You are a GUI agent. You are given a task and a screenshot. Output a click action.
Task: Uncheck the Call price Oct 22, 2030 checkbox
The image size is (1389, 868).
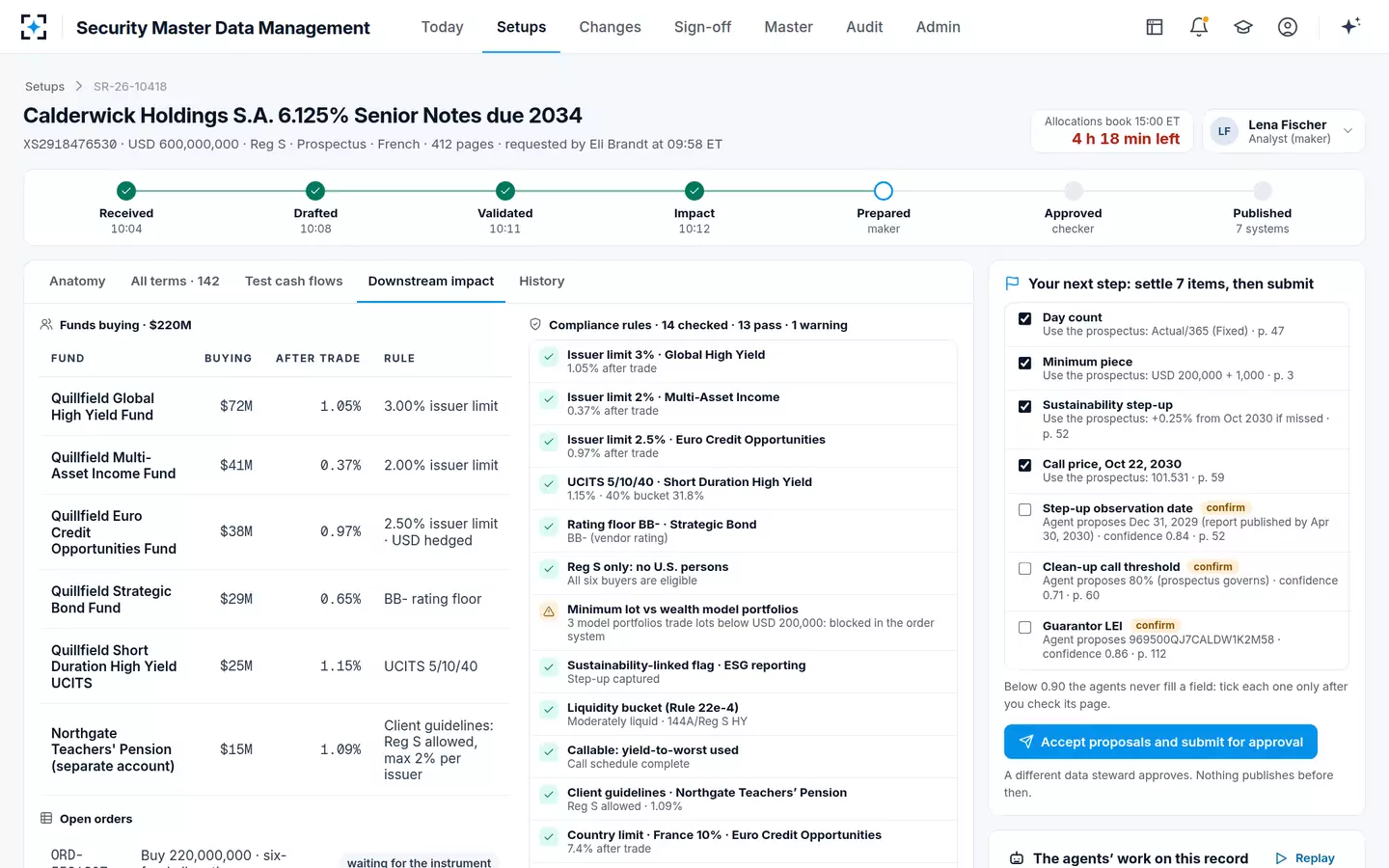coord(1024,465)
